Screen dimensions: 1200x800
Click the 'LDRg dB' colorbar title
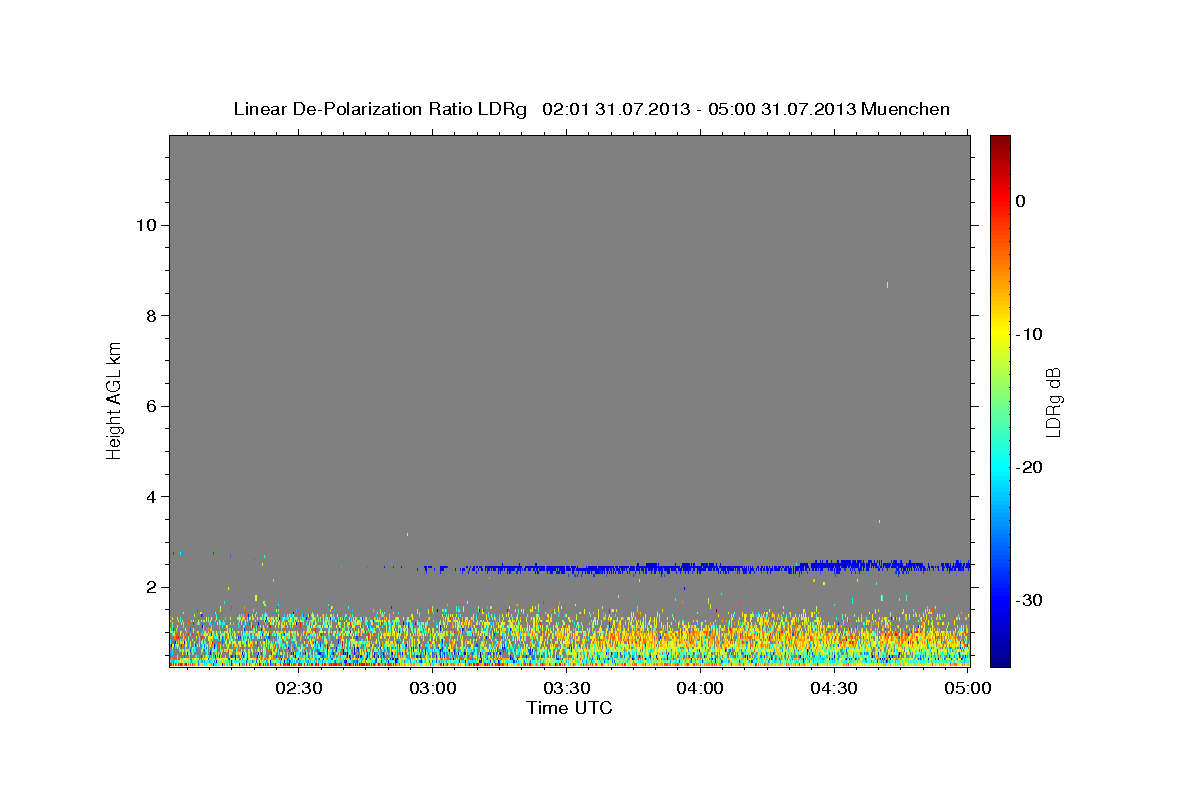coord(1054,401)
